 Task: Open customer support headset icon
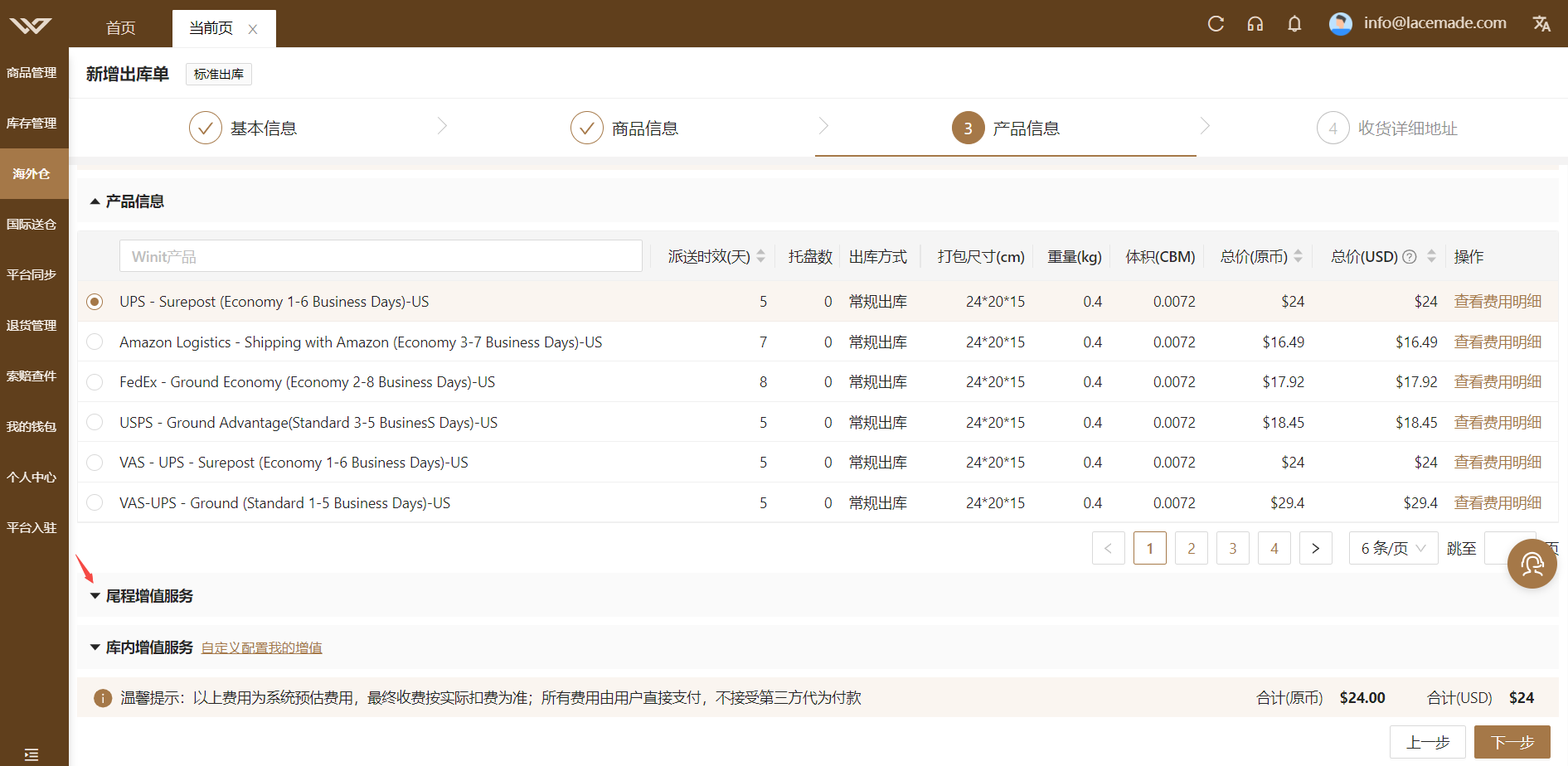click(1255, 24)
